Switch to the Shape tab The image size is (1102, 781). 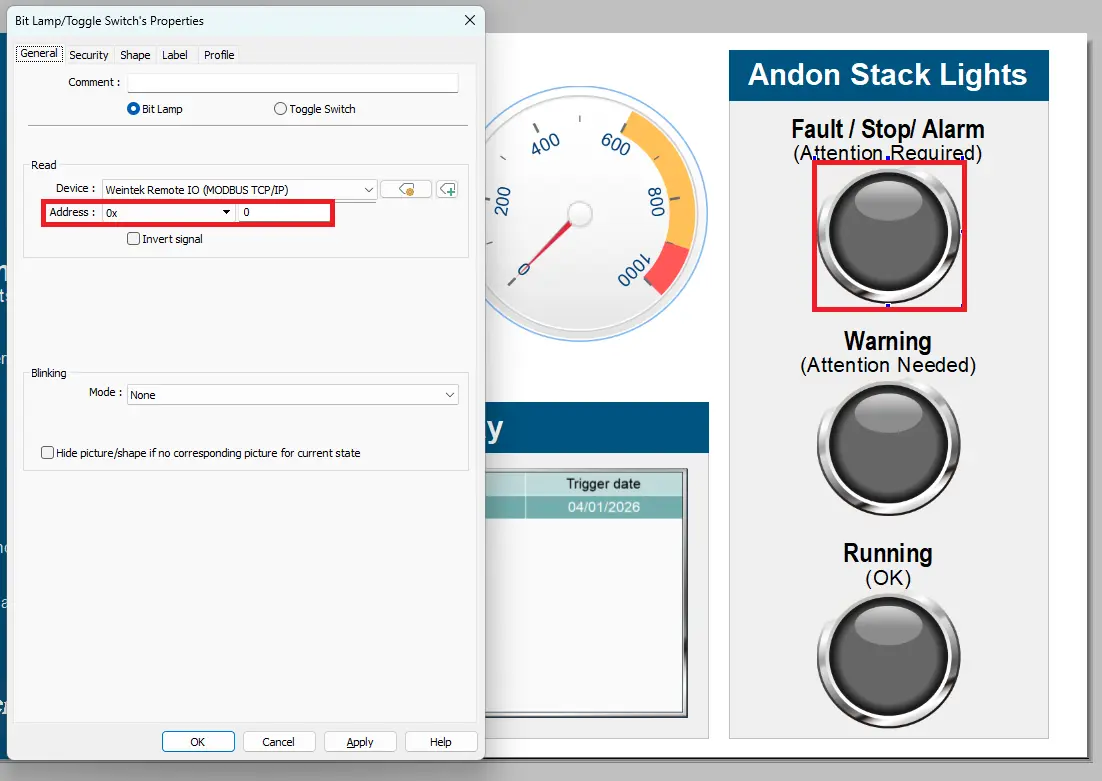coord(134,55)
